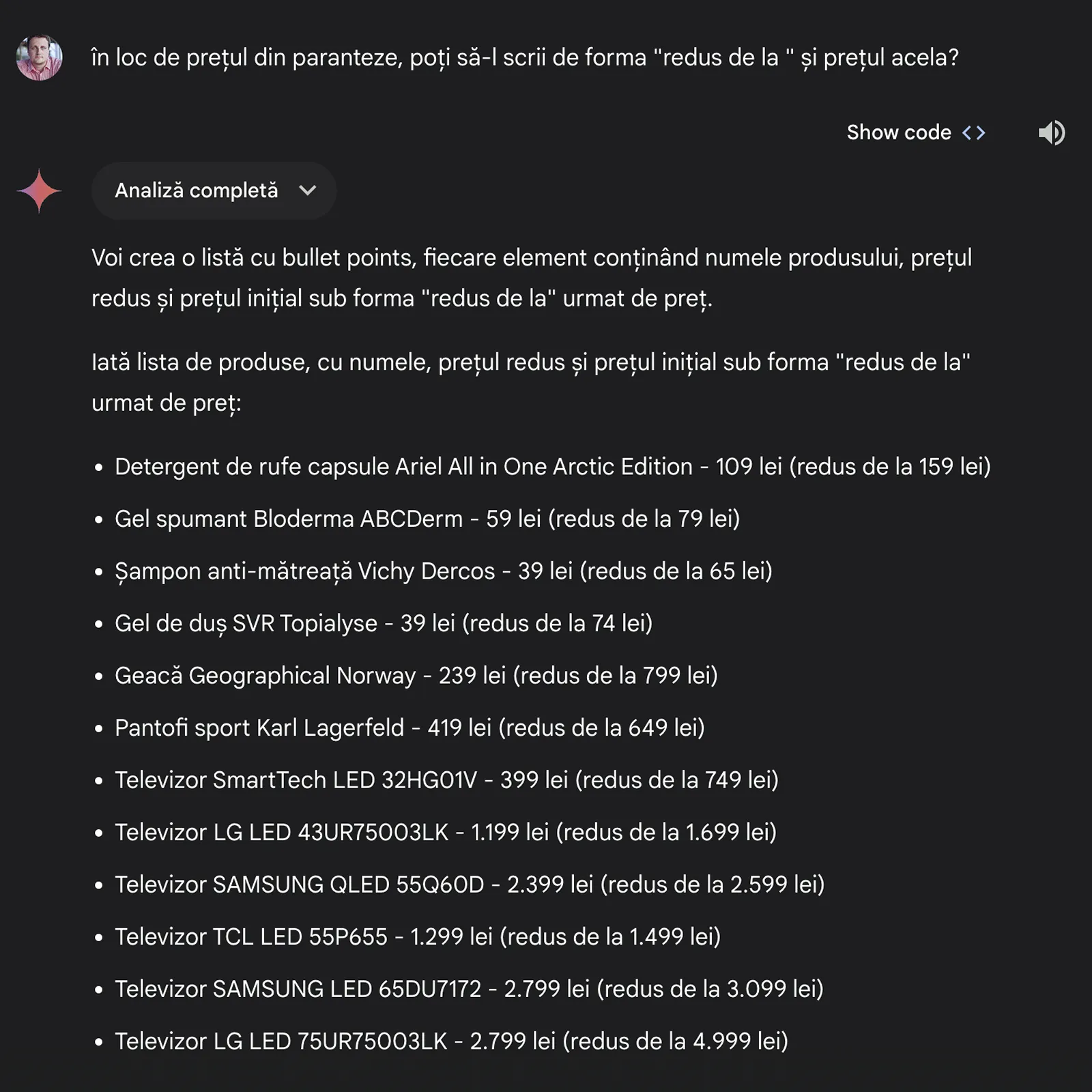Click the Gemini sparkle star icon
Screen dimensions: 1092x1092
(39, 190)
